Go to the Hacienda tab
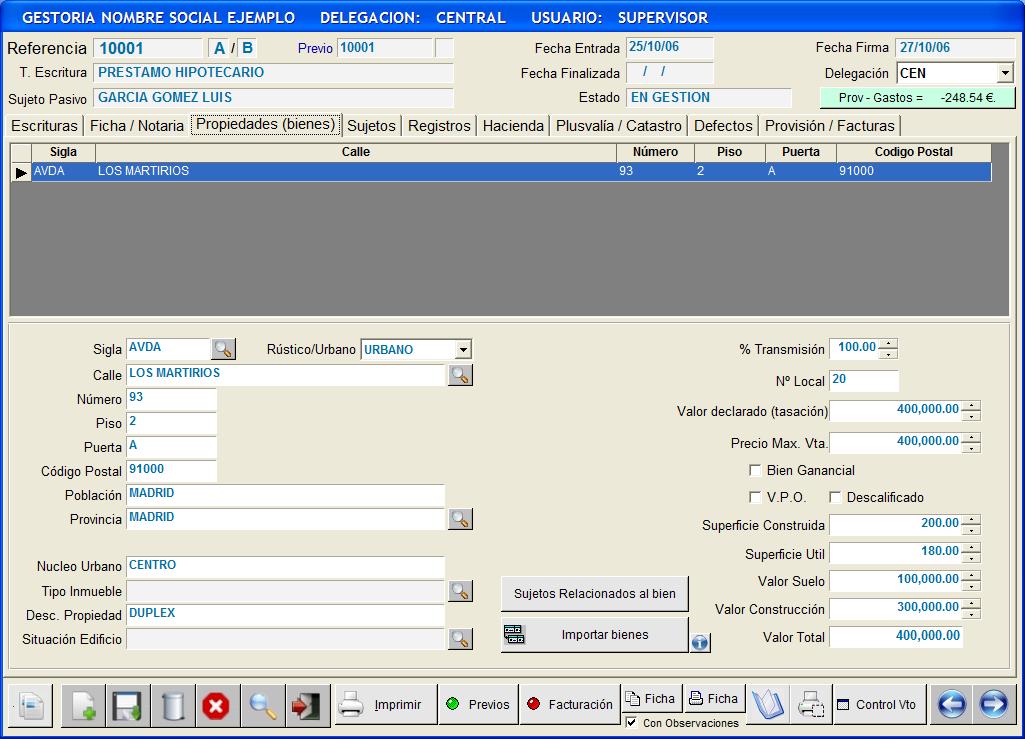The height and width of the screenshot is (739, 1025). pos(513,126)
